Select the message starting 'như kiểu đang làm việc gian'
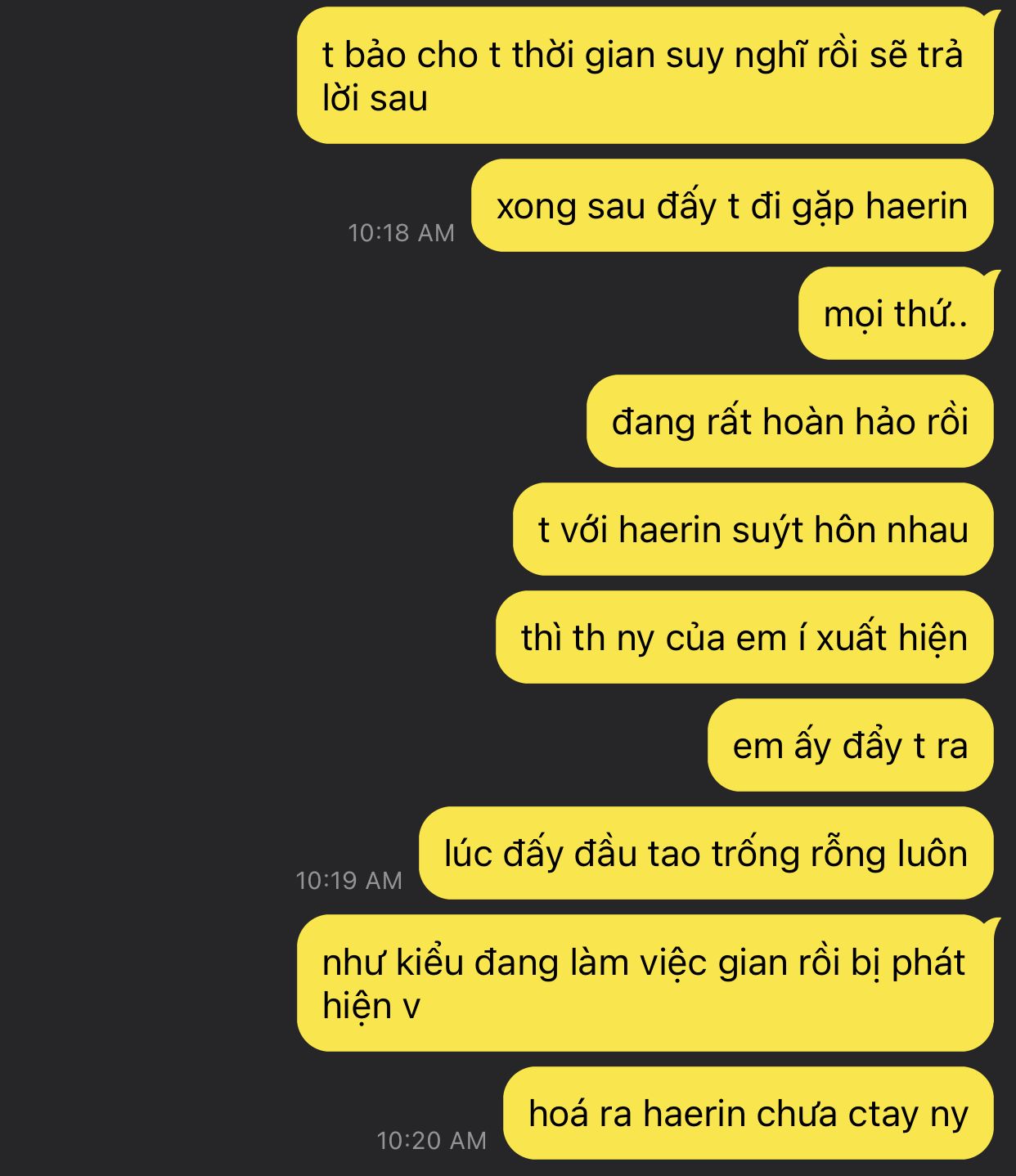This screenshot has height=1176, width=1016. pyautogui.click(x=645, y=983)
